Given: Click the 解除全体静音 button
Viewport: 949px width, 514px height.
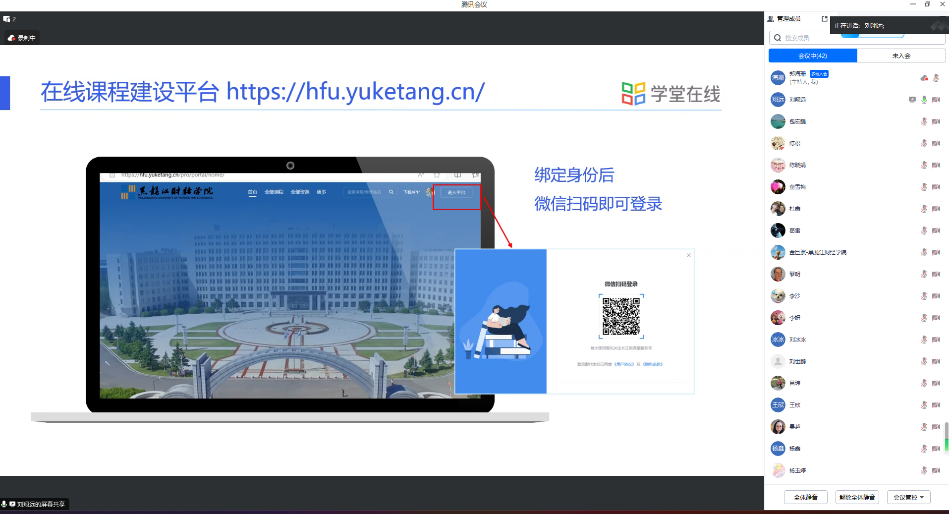Looking at the screenshot, I should pyautogui.click(x=856, y=497).
